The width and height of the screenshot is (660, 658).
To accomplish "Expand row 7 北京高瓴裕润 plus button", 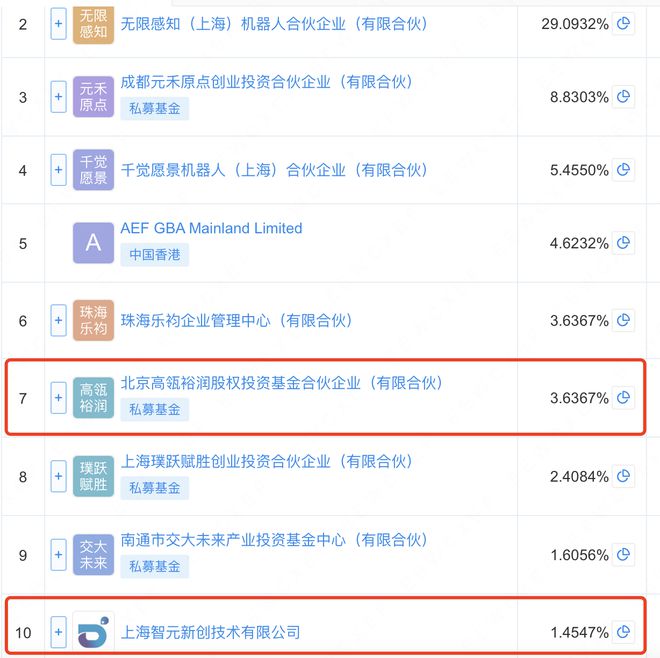I will pos(59,398).
